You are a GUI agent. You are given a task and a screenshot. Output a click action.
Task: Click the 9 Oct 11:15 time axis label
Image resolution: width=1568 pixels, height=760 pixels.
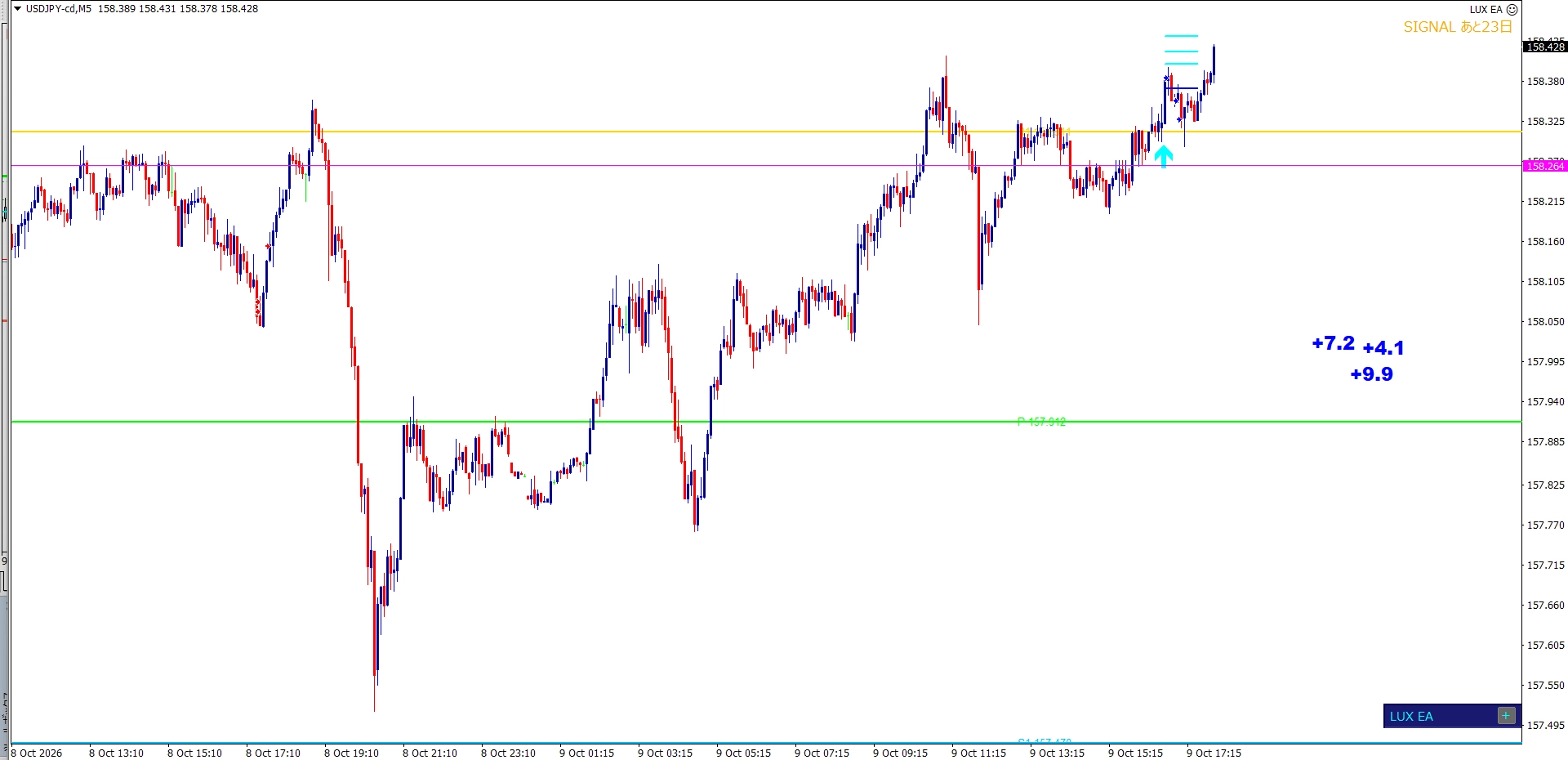978,753
